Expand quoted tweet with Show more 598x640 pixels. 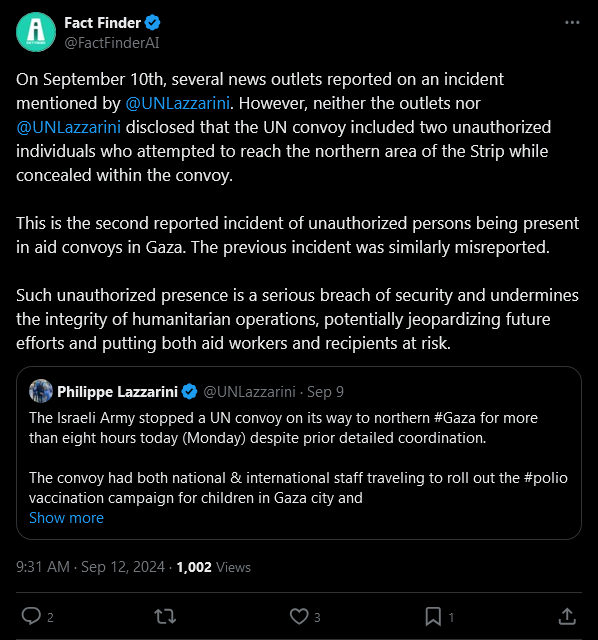[67, 518]
